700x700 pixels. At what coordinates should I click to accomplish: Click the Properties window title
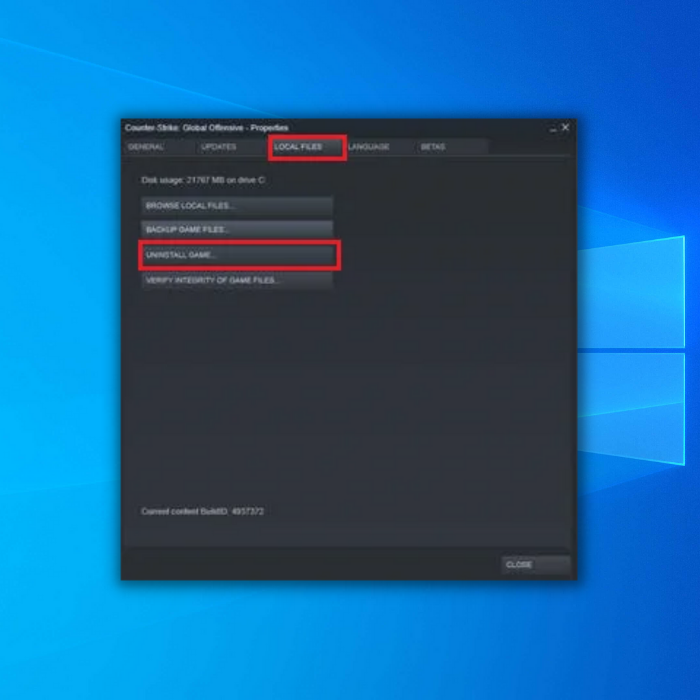pos(207,128)
